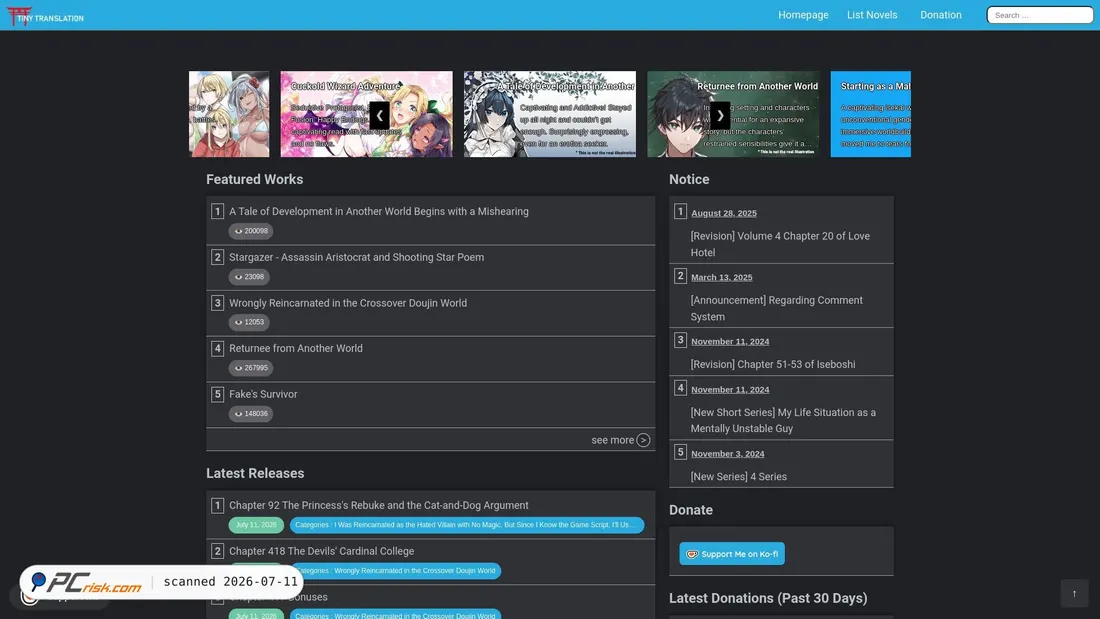Open the Tale of Development banner

(x=549, y=114)
